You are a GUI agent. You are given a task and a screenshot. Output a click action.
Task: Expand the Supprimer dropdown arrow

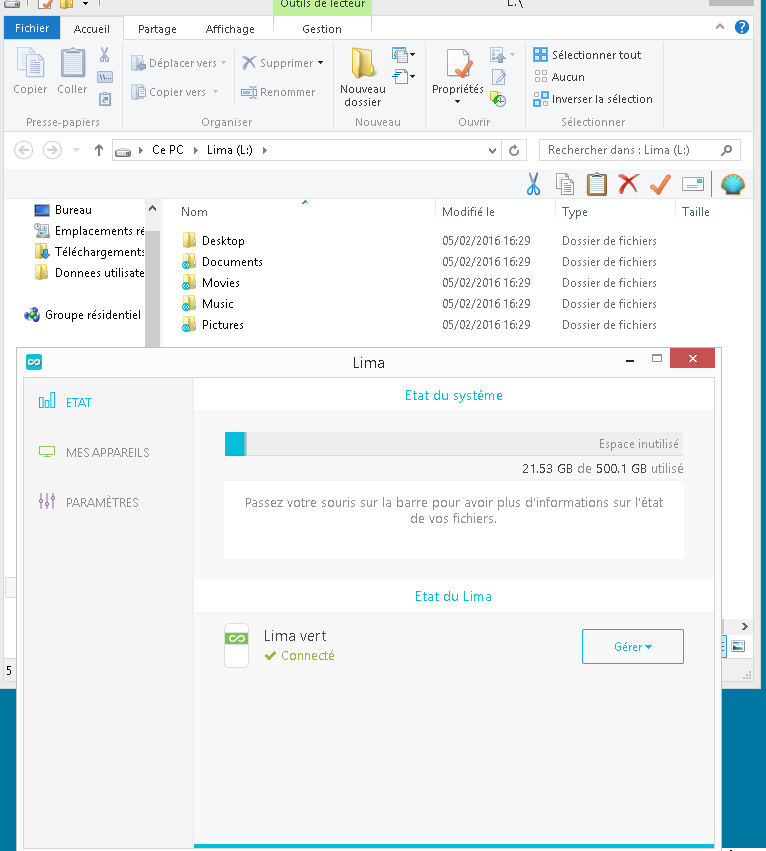321,63
